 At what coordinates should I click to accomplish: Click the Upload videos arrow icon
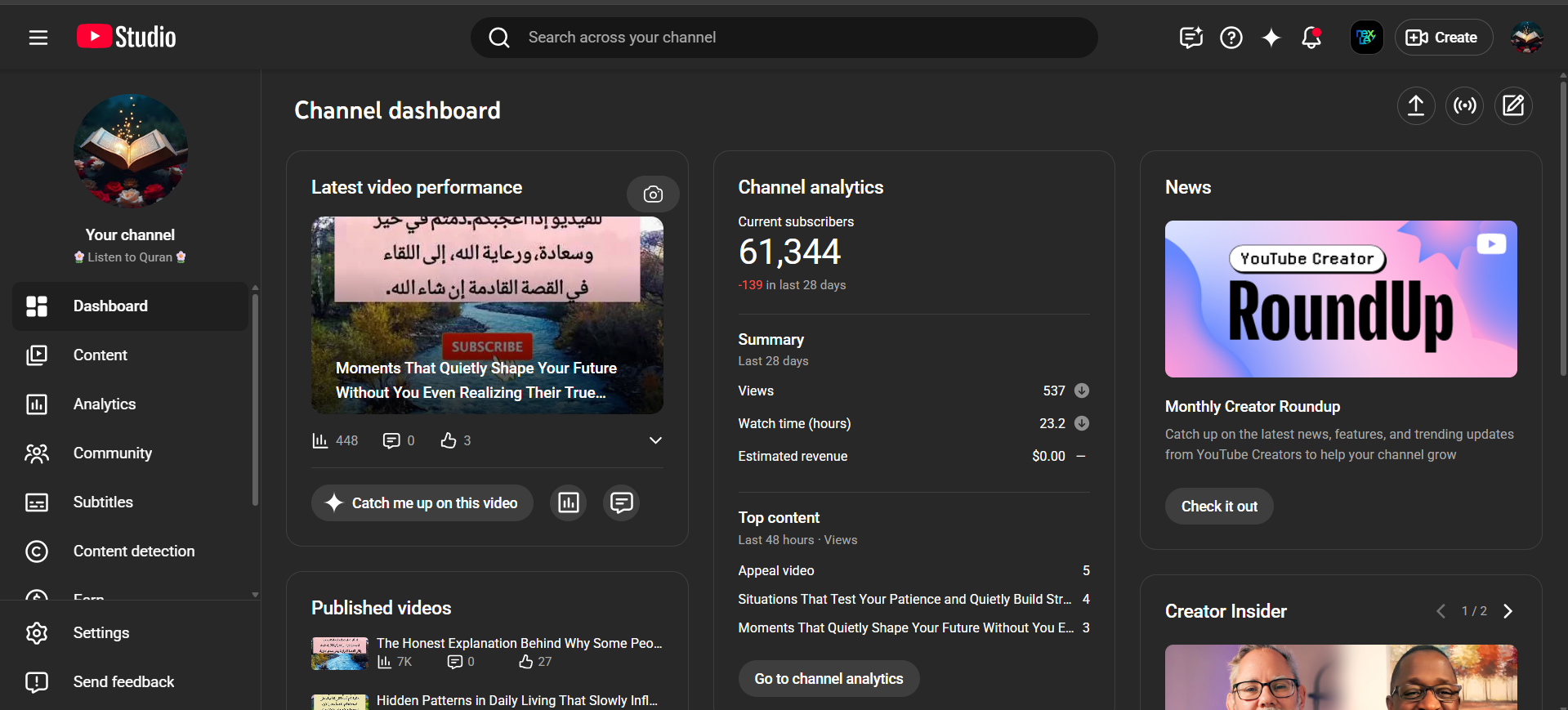(x=1416, y=105)
